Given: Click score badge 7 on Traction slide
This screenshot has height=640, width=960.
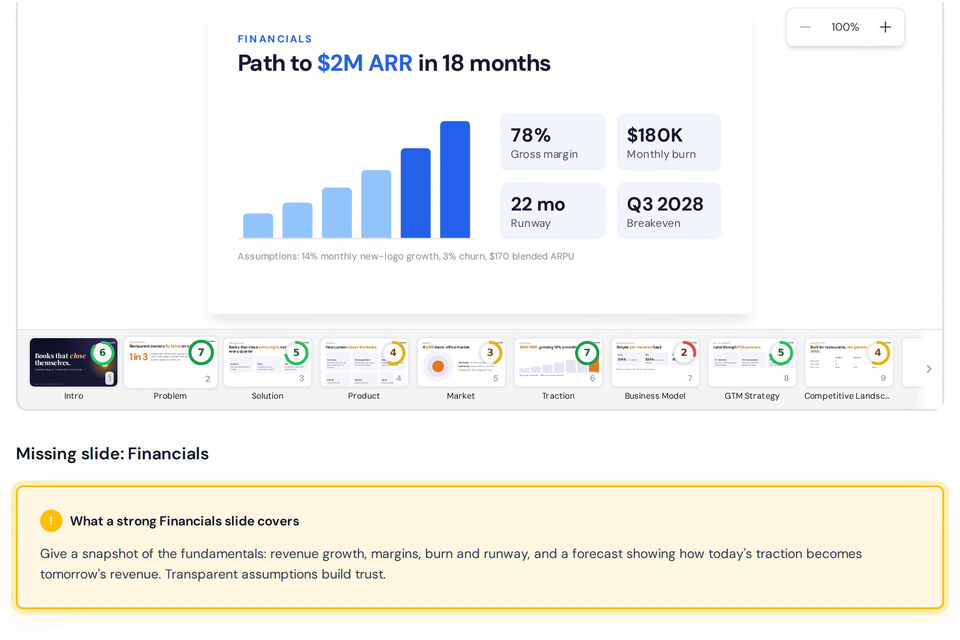Looking at the screenshot, I should coord(587,353).
